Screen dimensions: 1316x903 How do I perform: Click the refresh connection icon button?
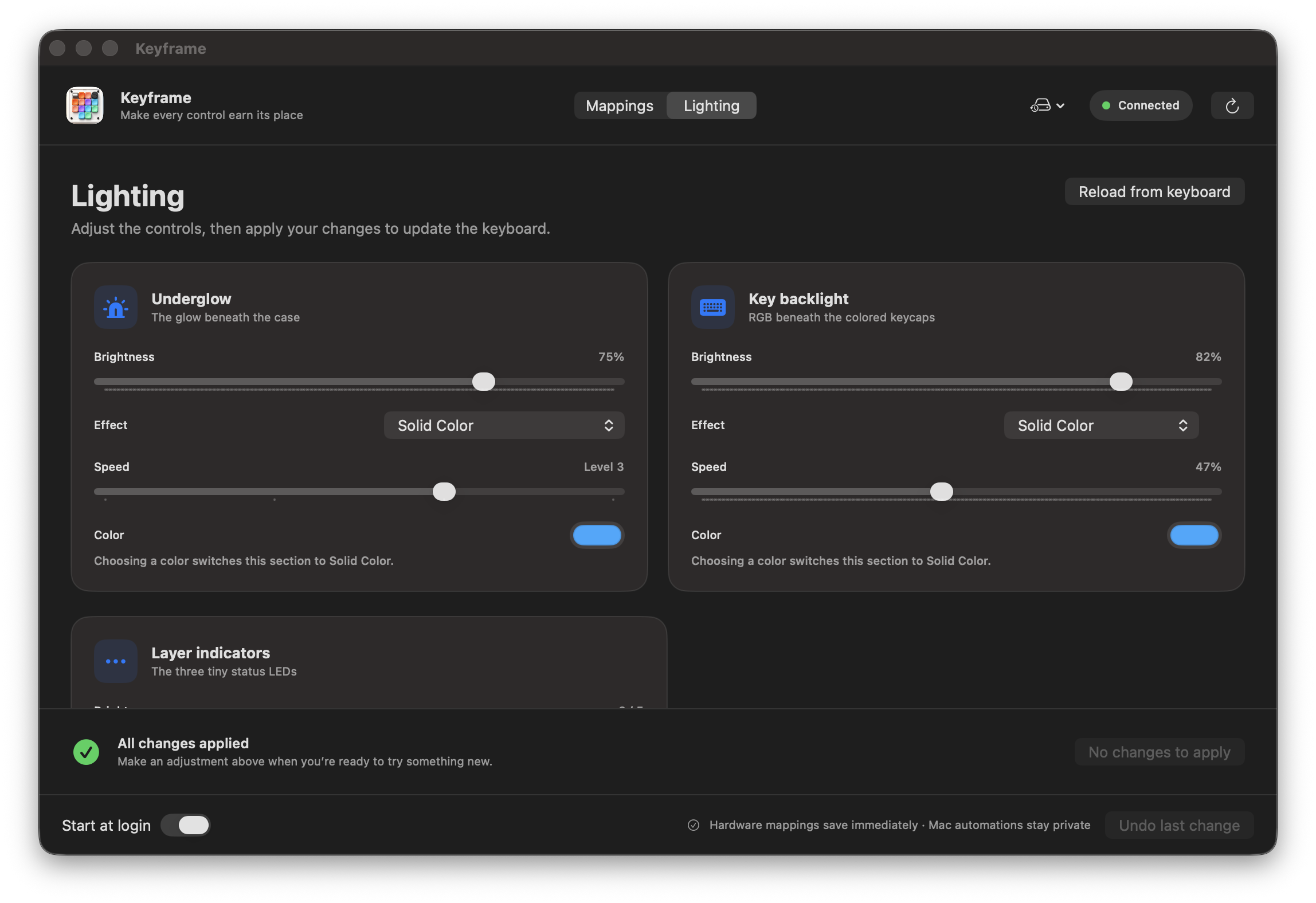click(x=1232, y=105)
